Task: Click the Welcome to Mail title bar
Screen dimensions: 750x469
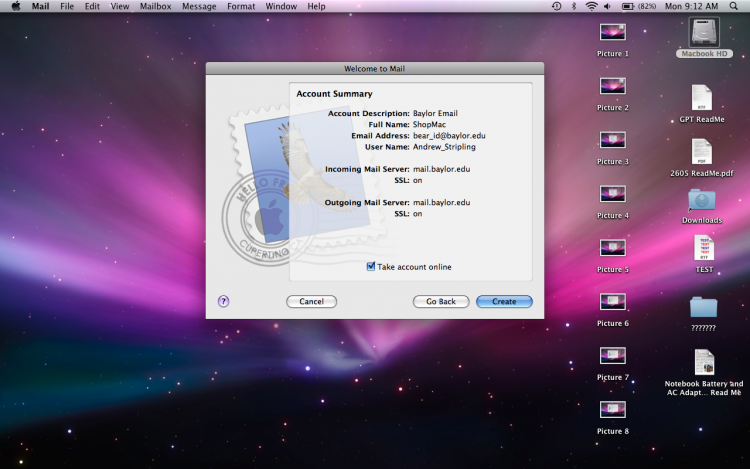Action: (375, 68)
